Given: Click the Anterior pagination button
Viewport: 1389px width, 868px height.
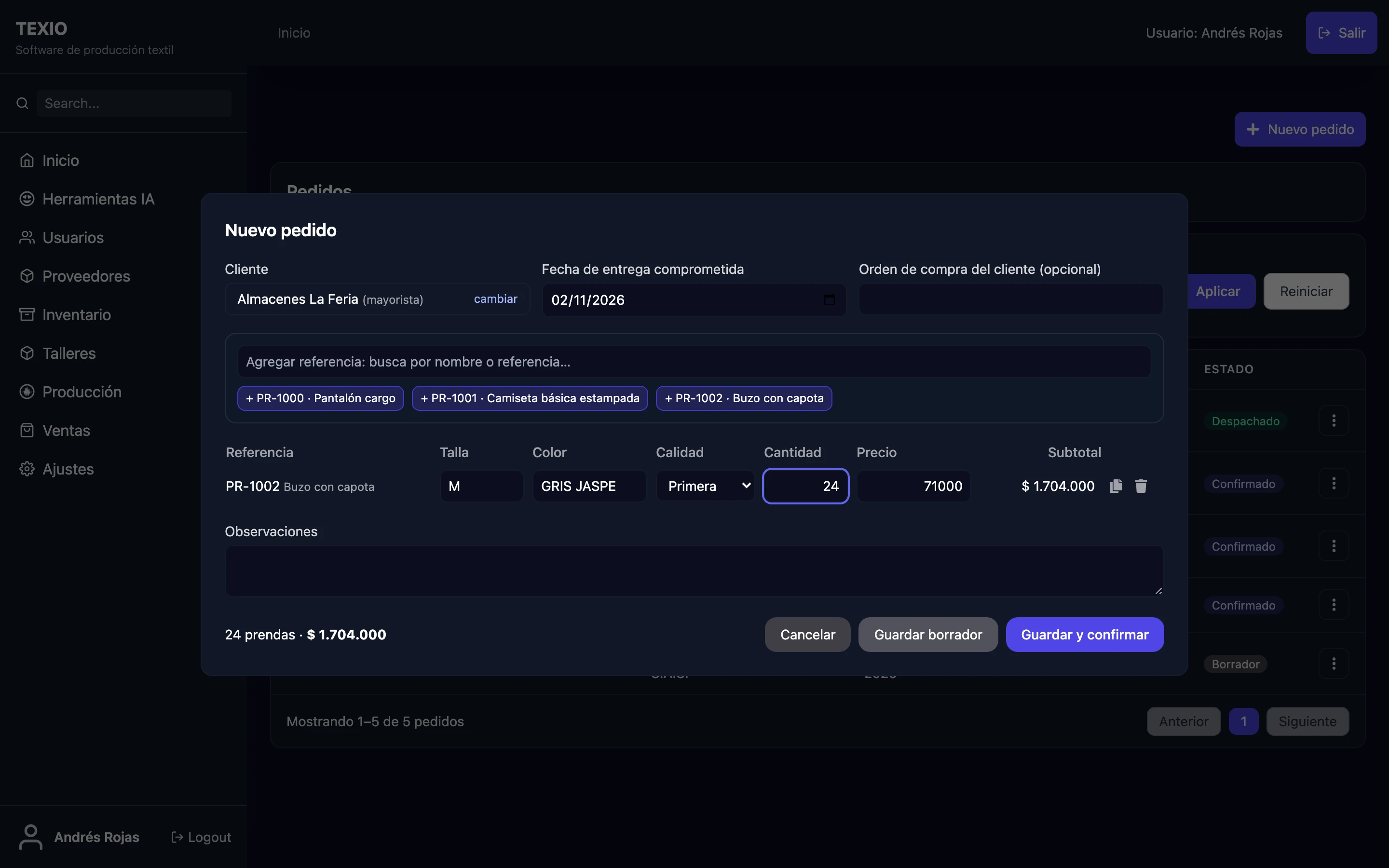Looking at the screenshot, I should (x=1183, y=721).
